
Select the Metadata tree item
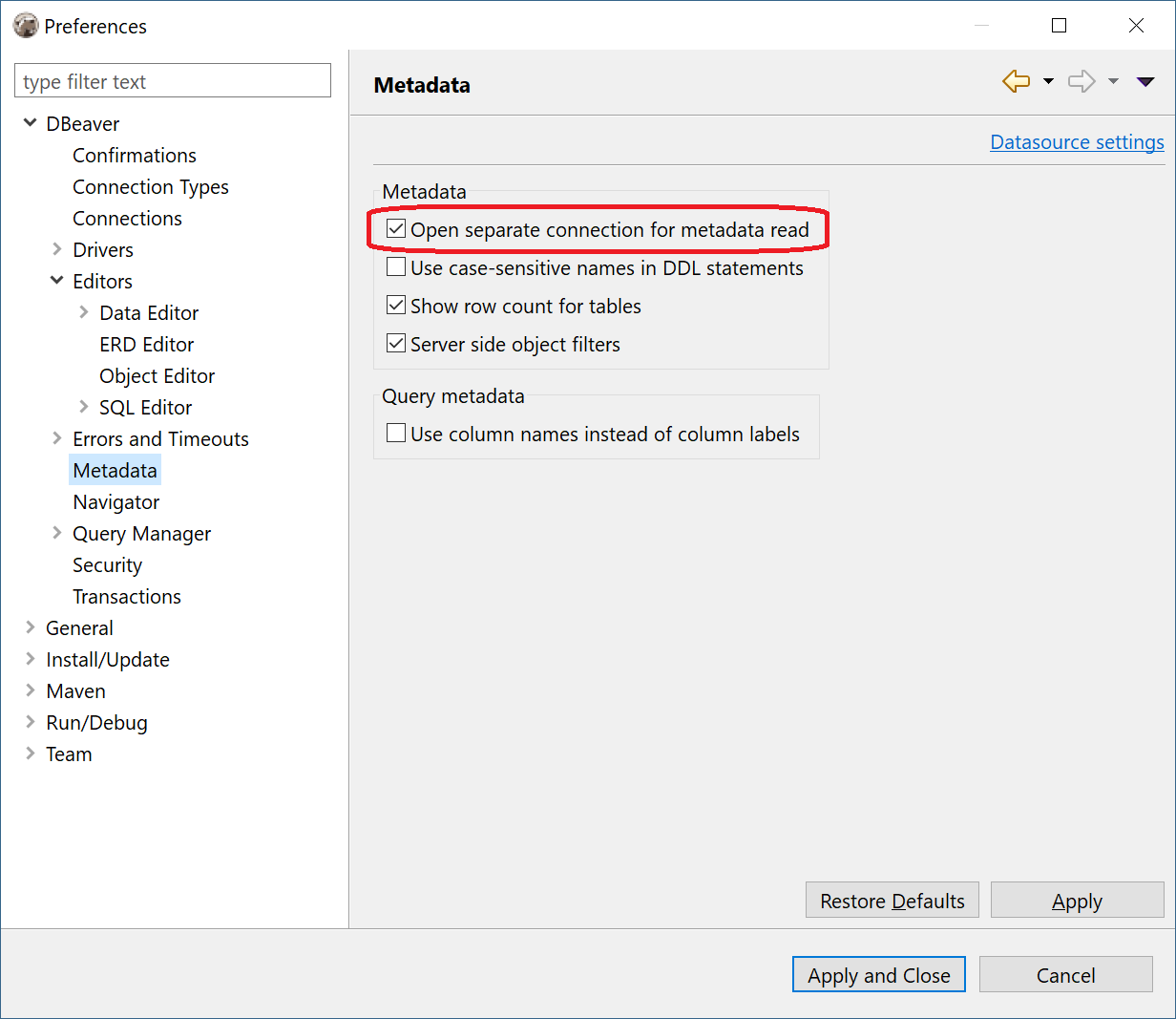(115, 471)
